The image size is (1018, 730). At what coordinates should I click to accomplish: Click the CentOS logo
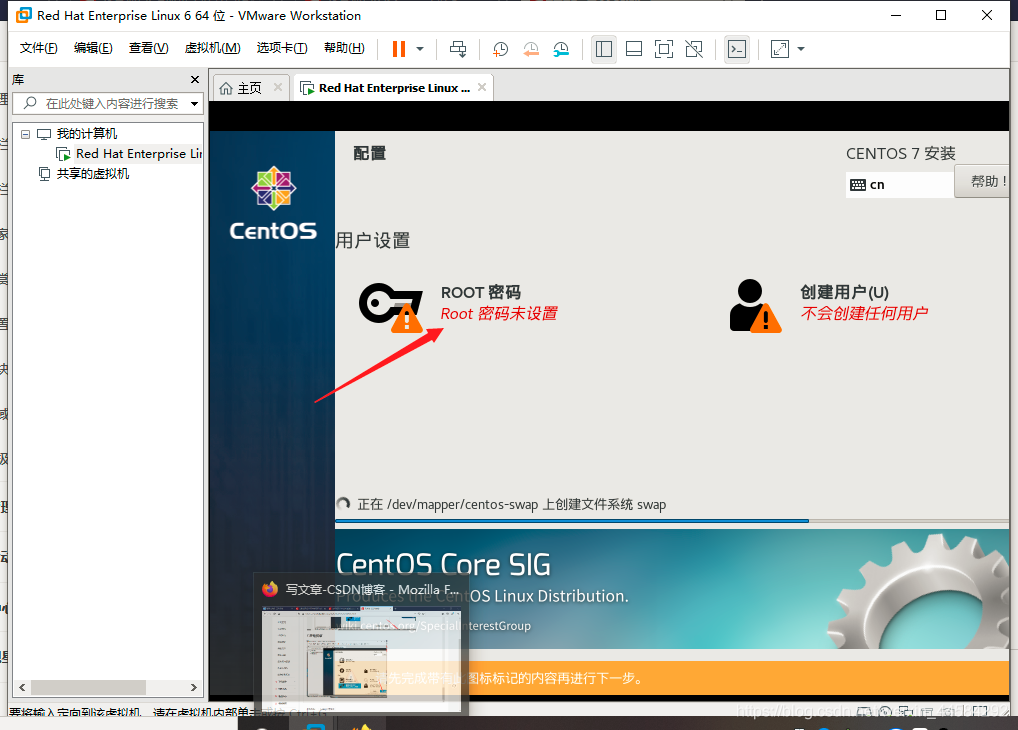point(273,203)
